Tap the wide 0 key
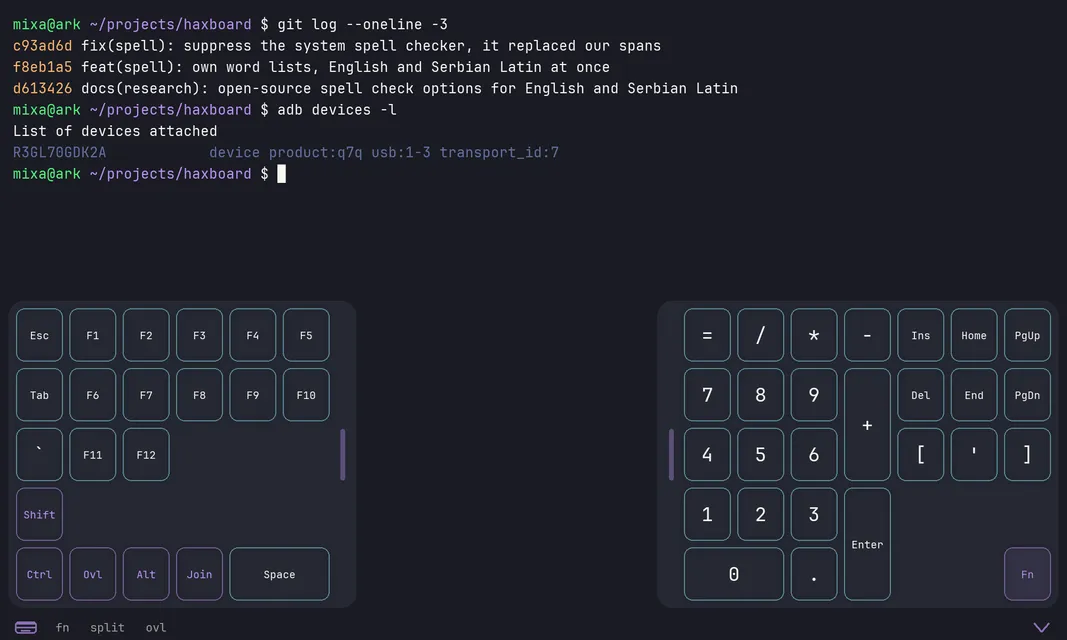The height and width of the screenshot is (640, 1067). coord(734,574)
